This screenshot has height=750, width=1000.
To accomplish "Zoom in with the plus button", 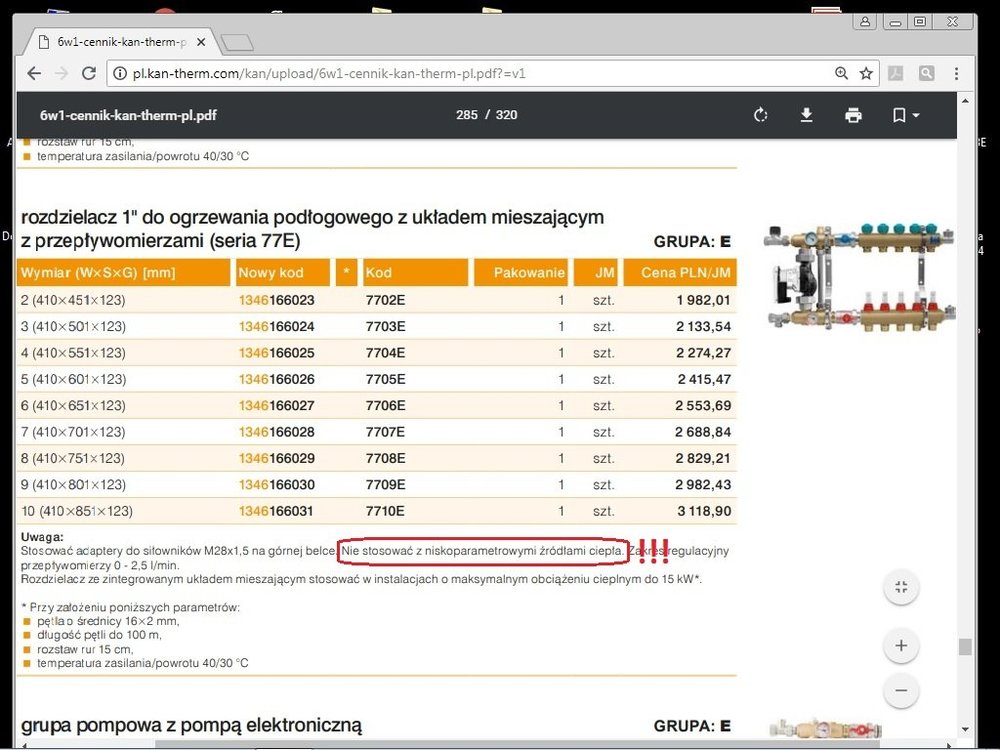I will tap(901, 646).
